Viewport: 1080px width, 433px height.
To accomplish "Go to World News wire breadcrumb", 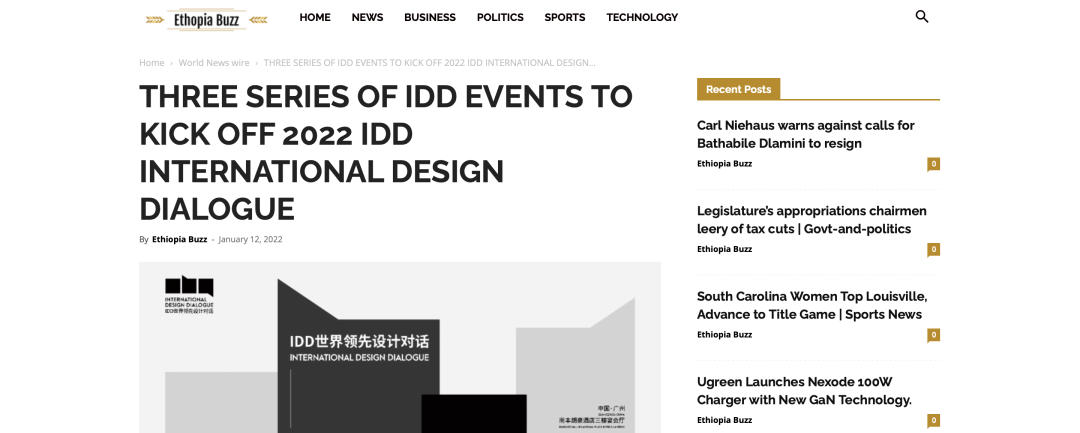I will 214,63.
